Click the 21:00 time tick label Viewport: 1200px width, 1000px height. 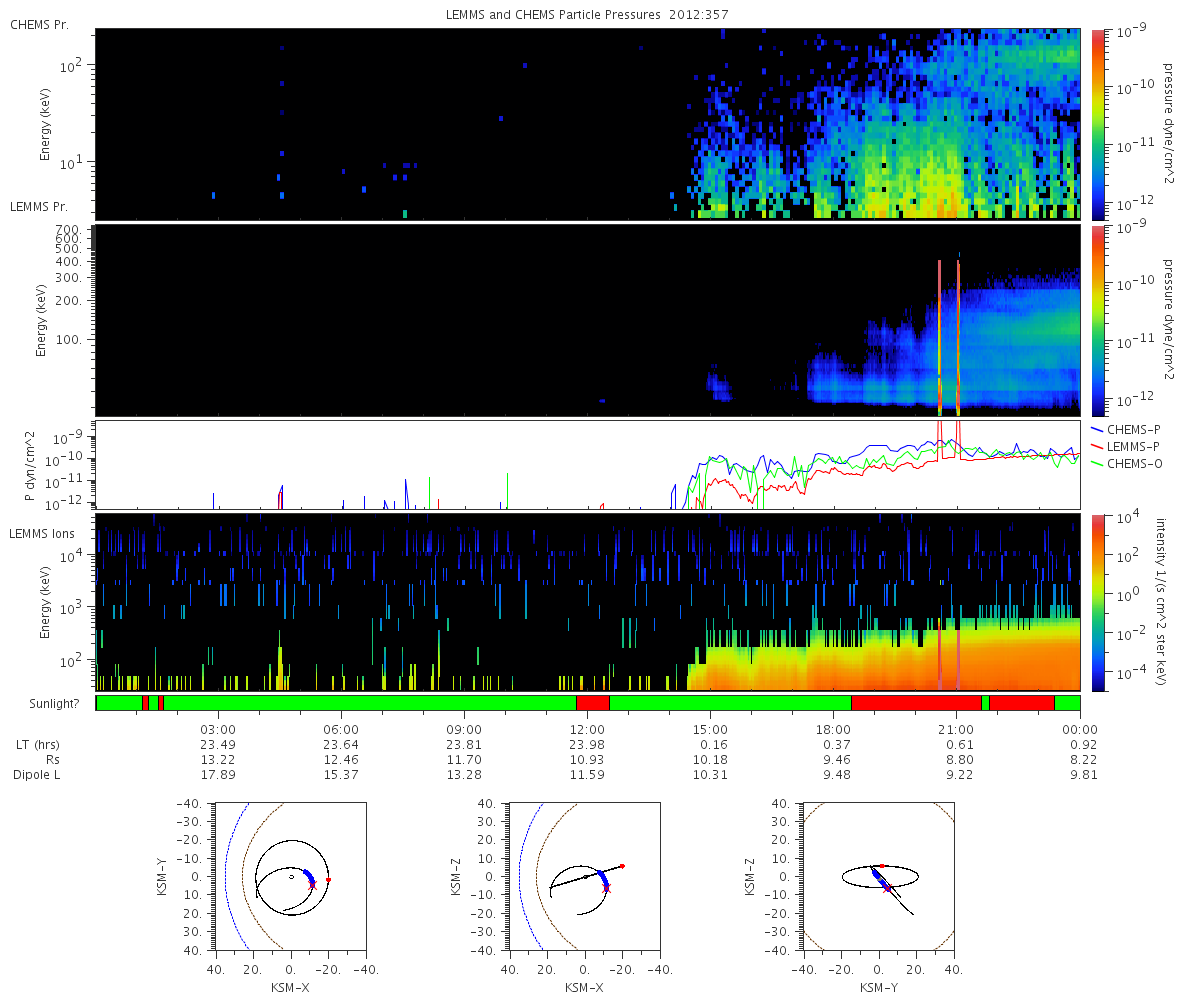tap(957, 729)
